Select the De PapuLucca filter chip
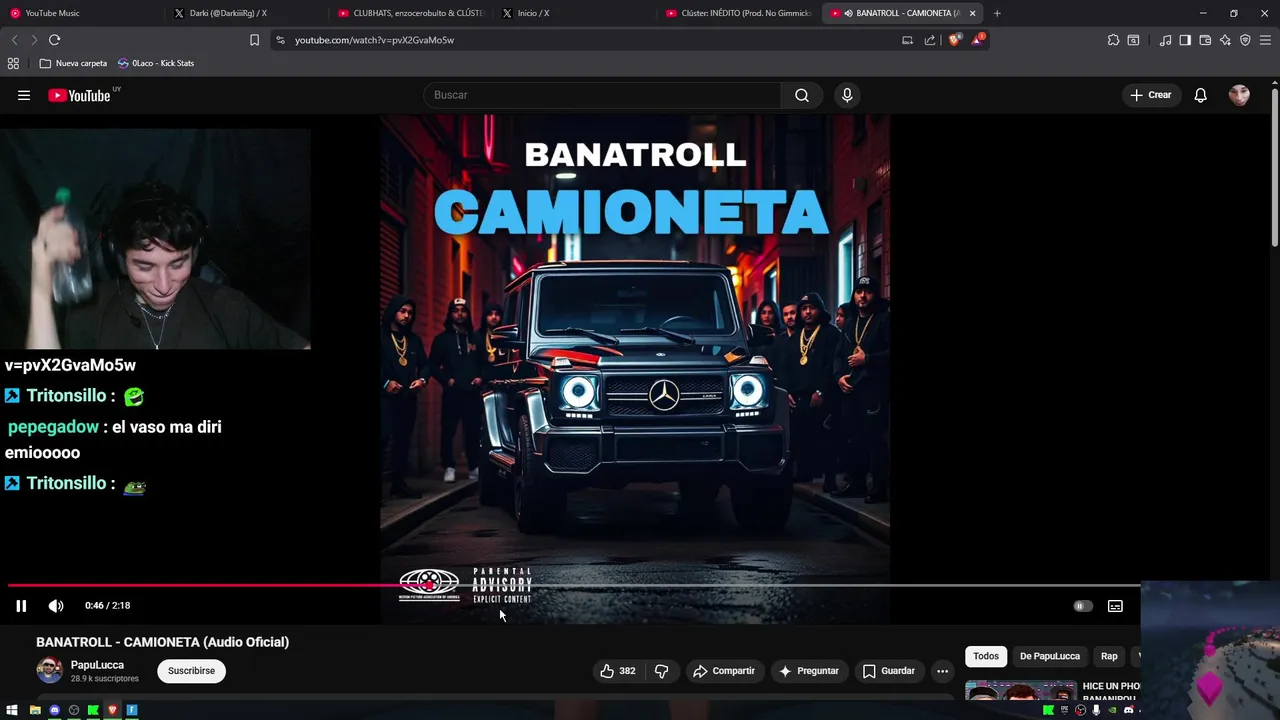 coord(1050,656)
